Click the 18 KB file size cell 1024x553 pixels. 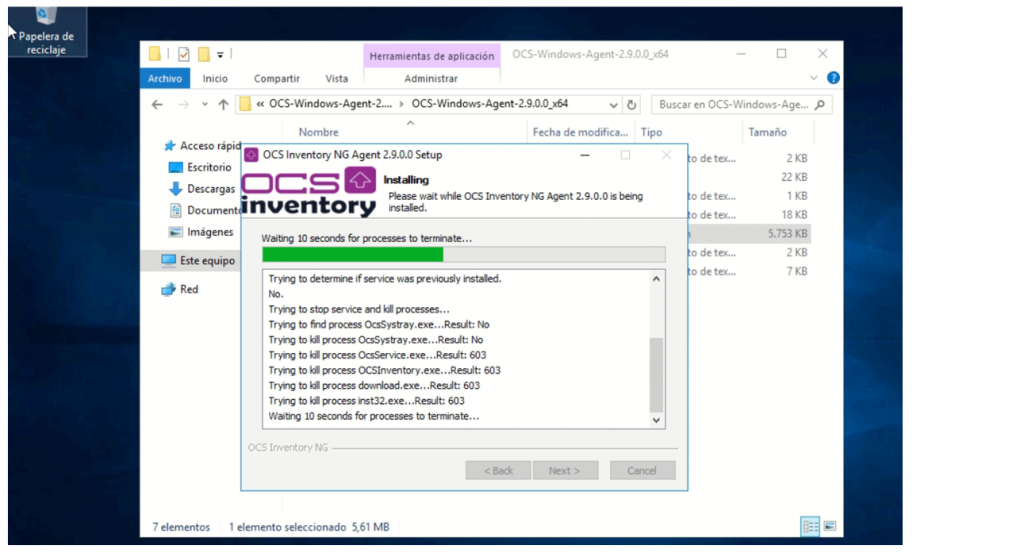794,215
